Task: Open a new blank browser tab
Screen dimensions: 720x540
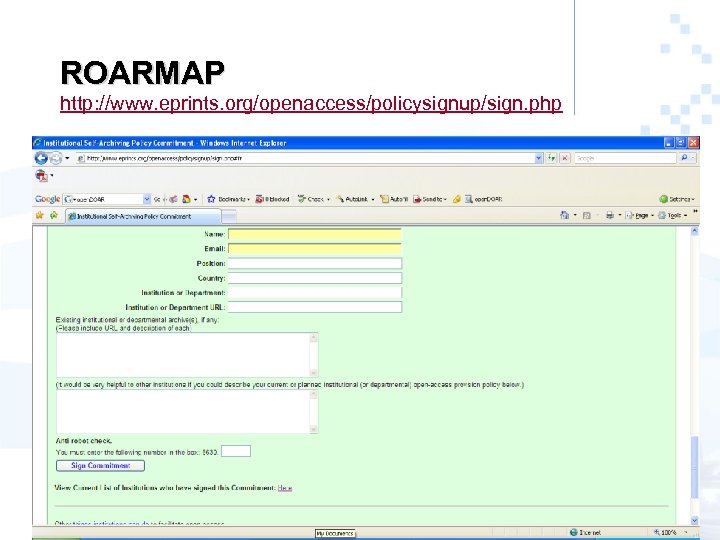Action: pos(229,216)
